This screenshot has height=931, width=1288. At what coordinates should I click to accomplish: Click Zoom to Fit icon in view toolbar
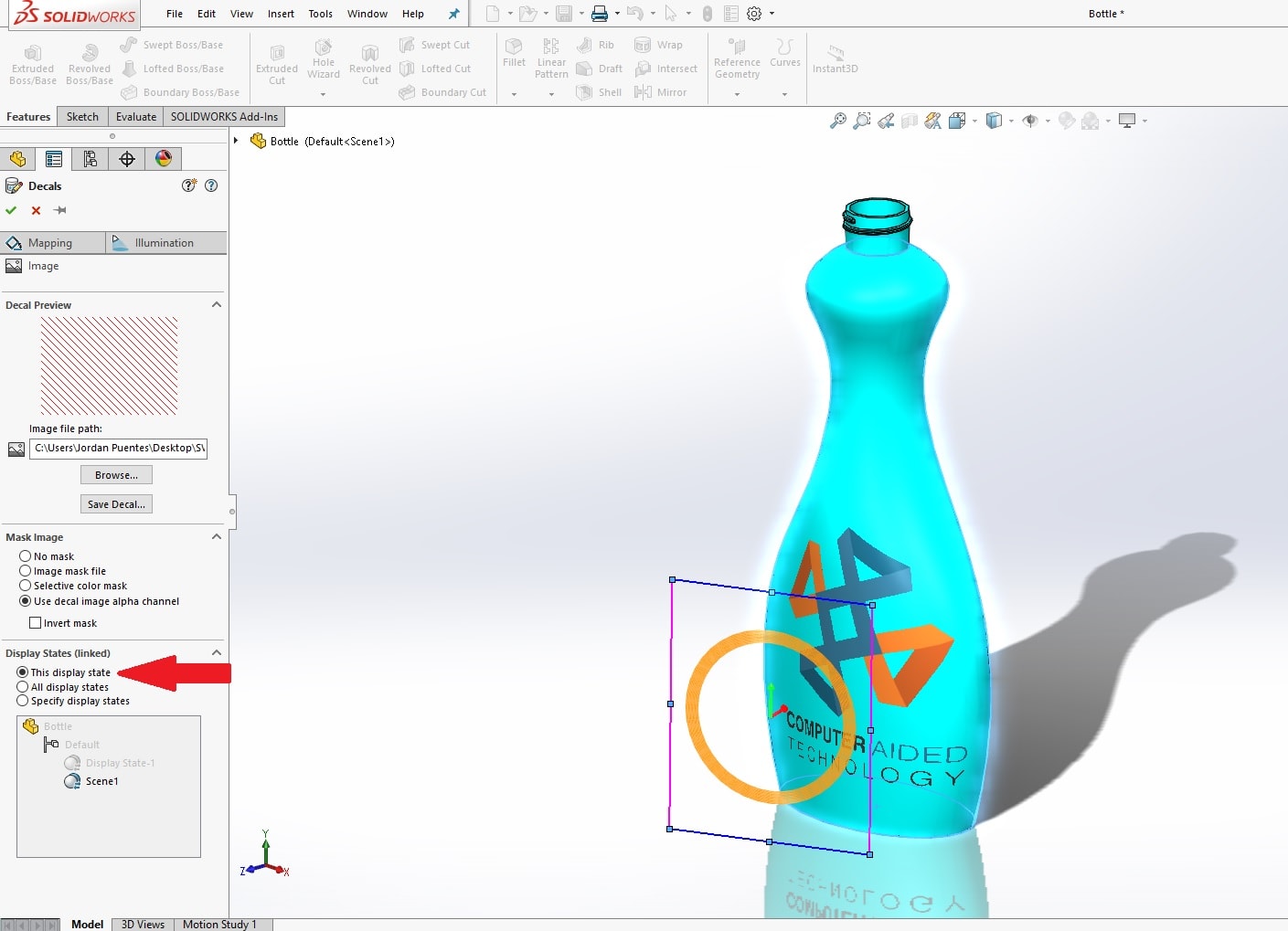pyautogui.click(x=837, y=121)
